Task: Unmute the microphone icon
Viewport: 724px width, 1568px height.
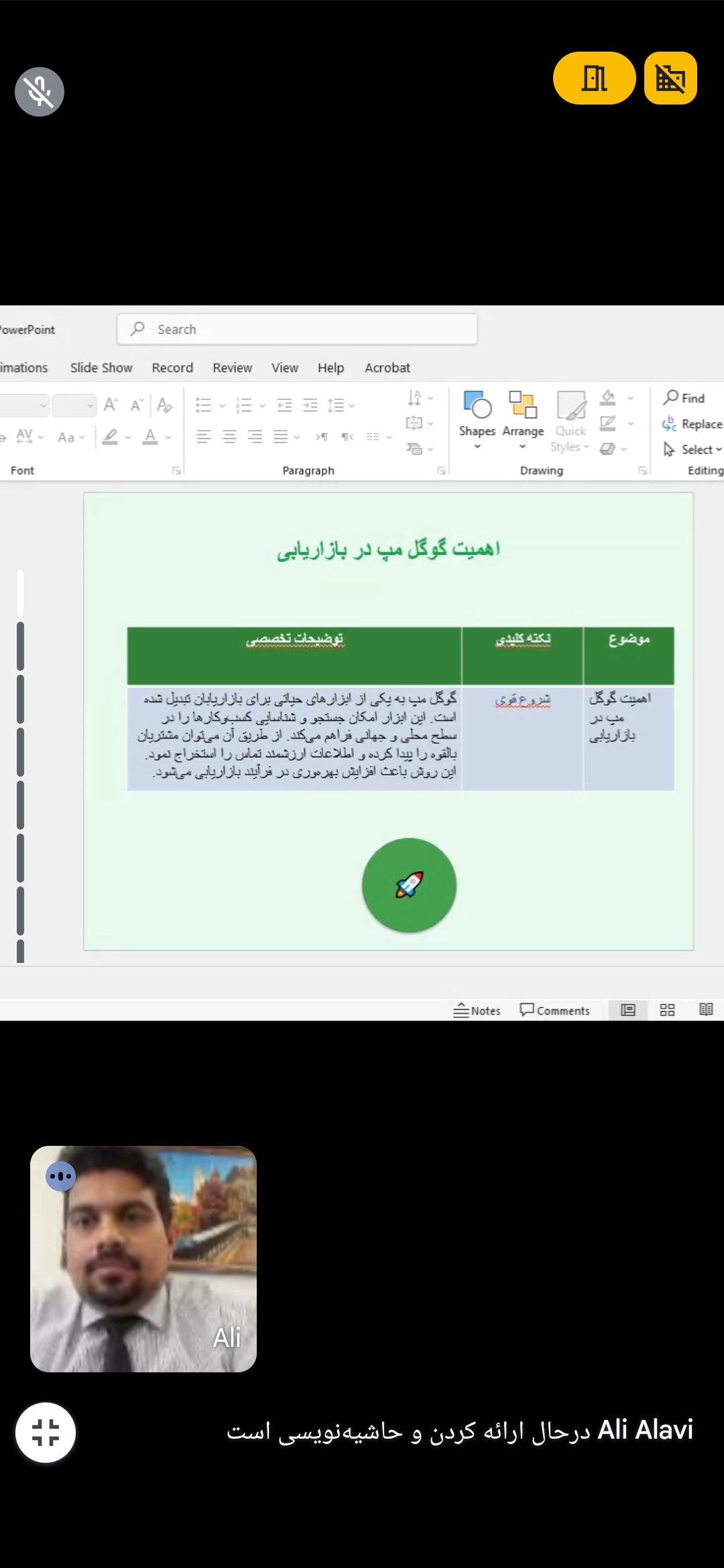Action: pyautogui.click(x=40, y=92)
